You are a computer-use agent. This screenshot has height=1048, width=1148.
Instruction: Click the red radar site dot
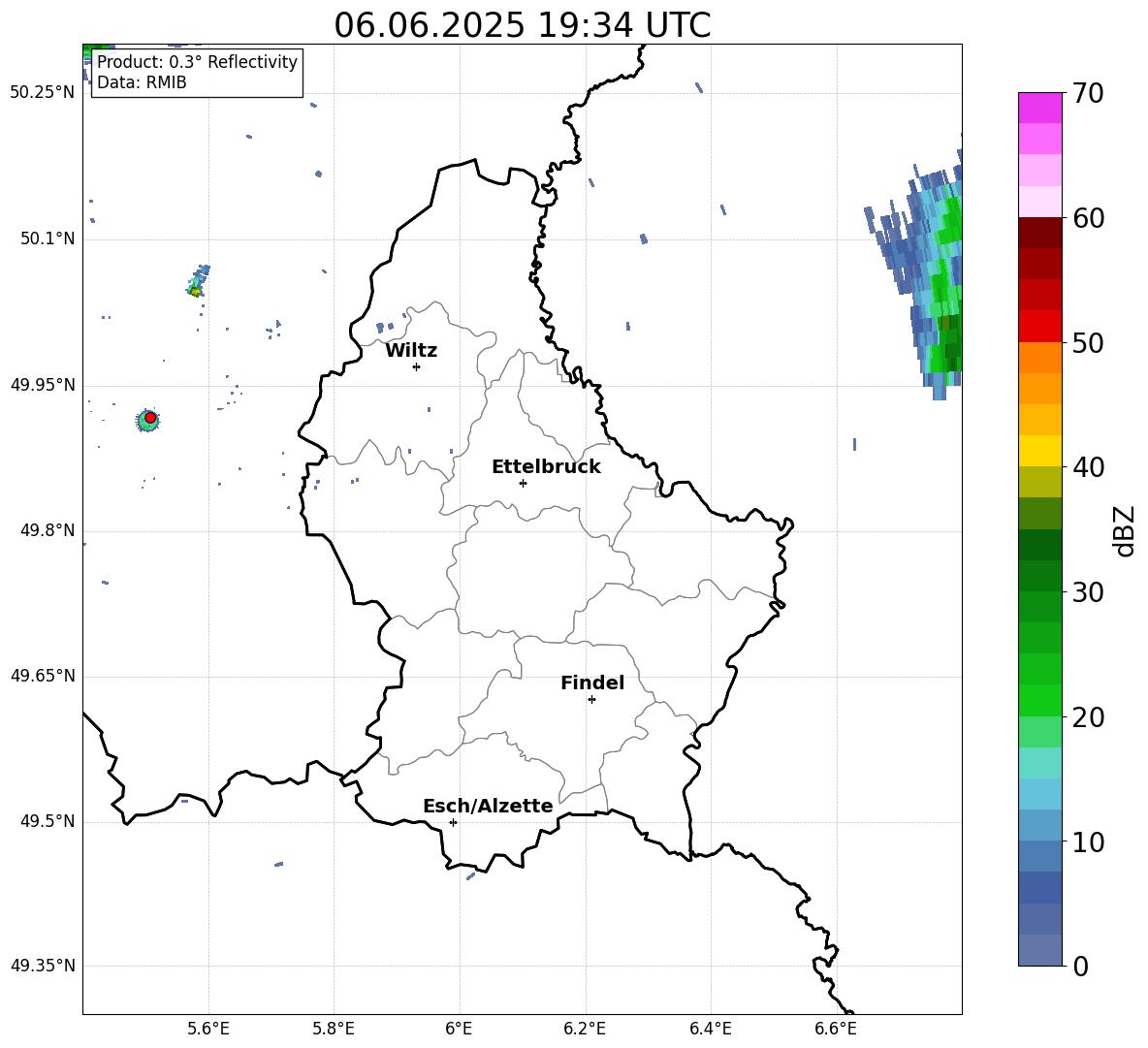150,418
